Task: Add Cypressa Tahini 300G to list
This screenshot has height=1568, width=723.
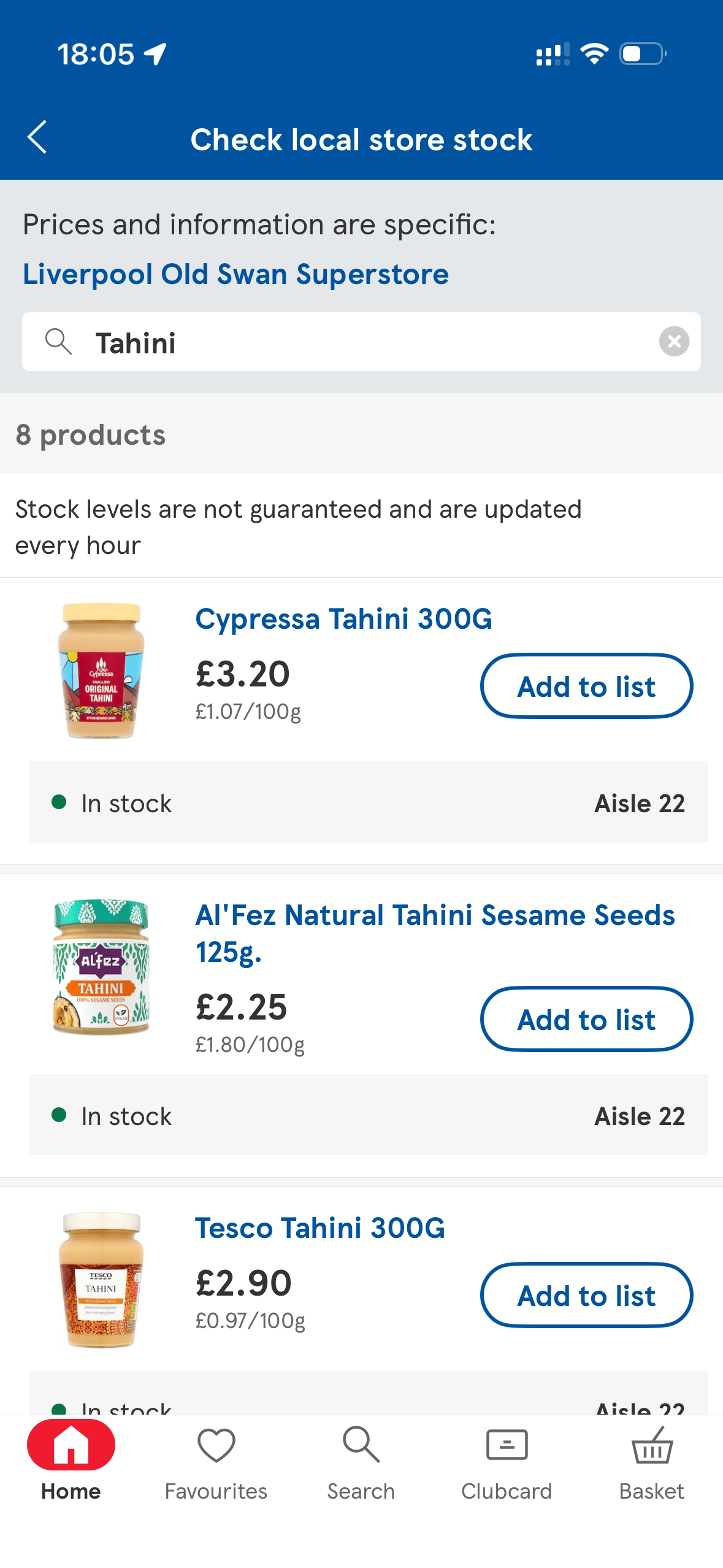Action: (586, 686)
